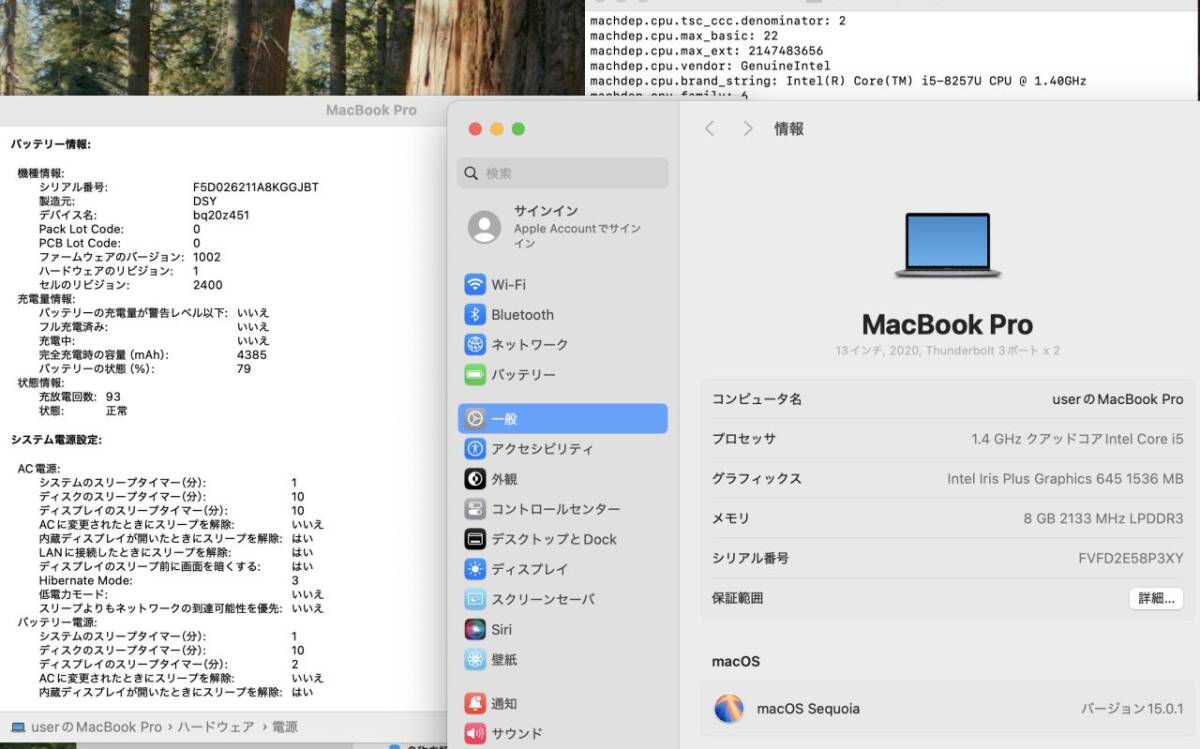
Task: Click the 充放電回数: 93 cycle count row
Action: point(80,397)
